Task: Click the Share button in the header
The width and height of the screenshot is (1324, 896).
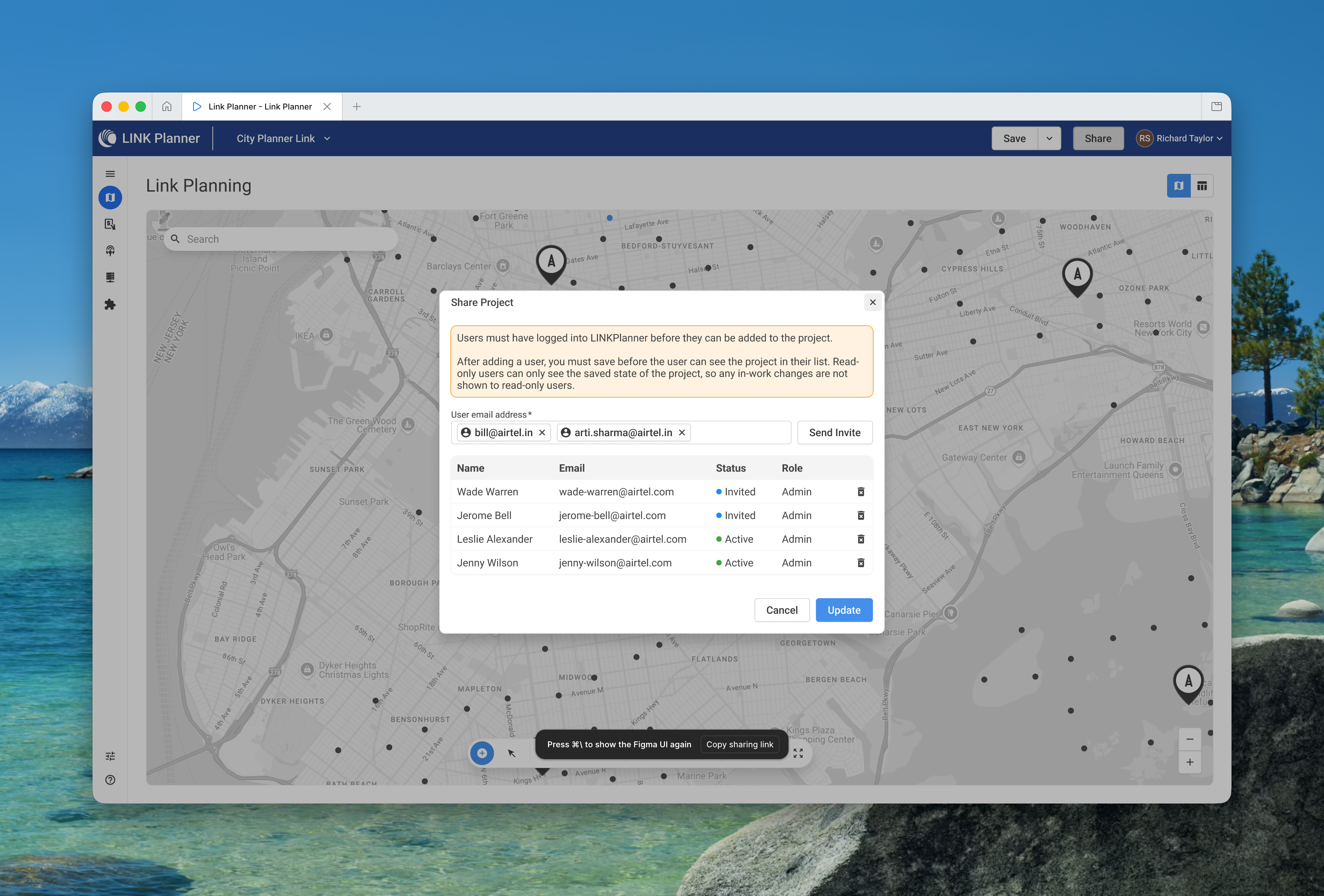Action: [1098, 138]
